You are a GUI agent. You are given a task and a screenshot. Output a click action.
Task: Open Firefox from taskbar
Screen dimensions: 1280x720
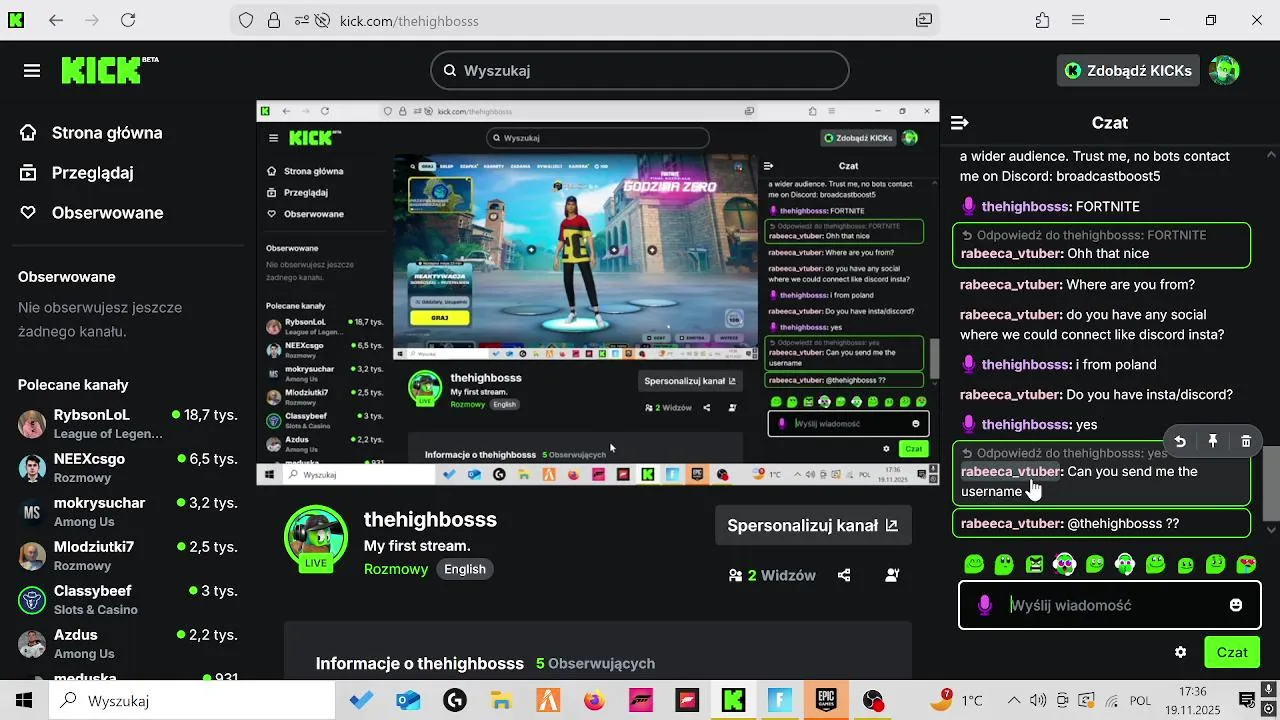click(x=595, y=700)
